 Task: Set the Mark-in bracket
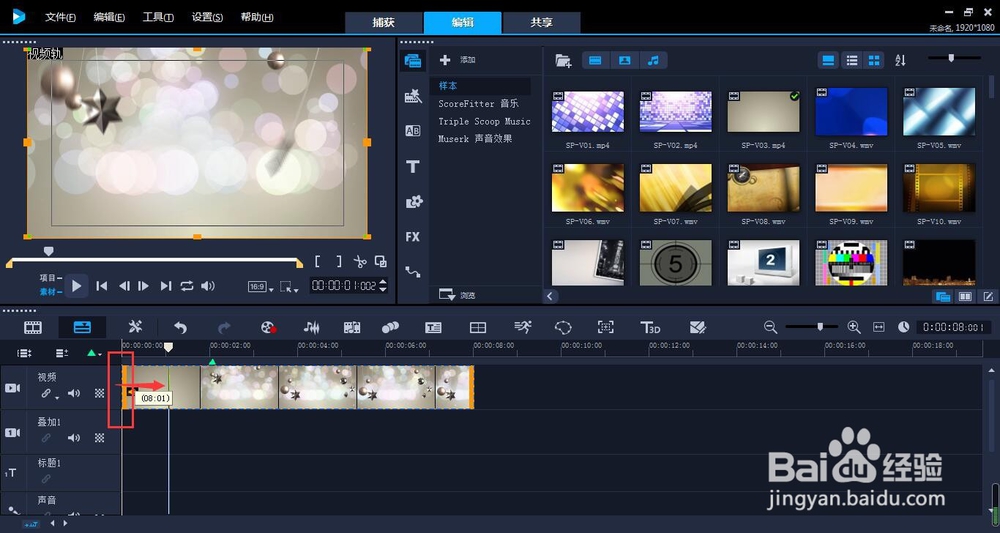(318, 261)
